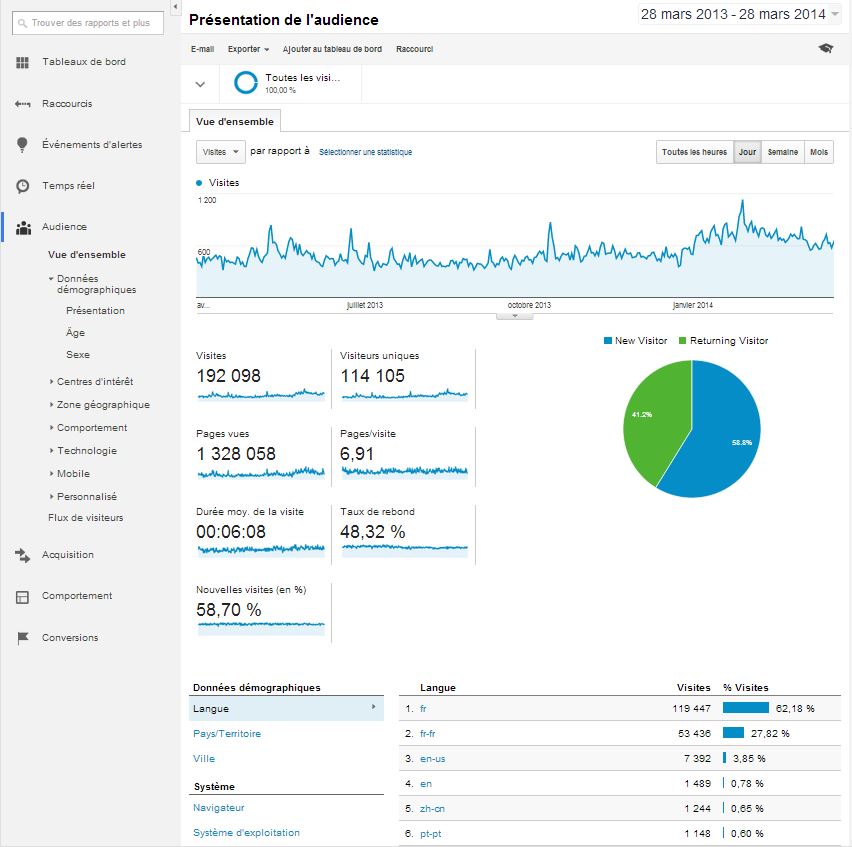The image size is (852, 847).
Task: Select the Vue d'ensemble tab
Action: [234, 120]
